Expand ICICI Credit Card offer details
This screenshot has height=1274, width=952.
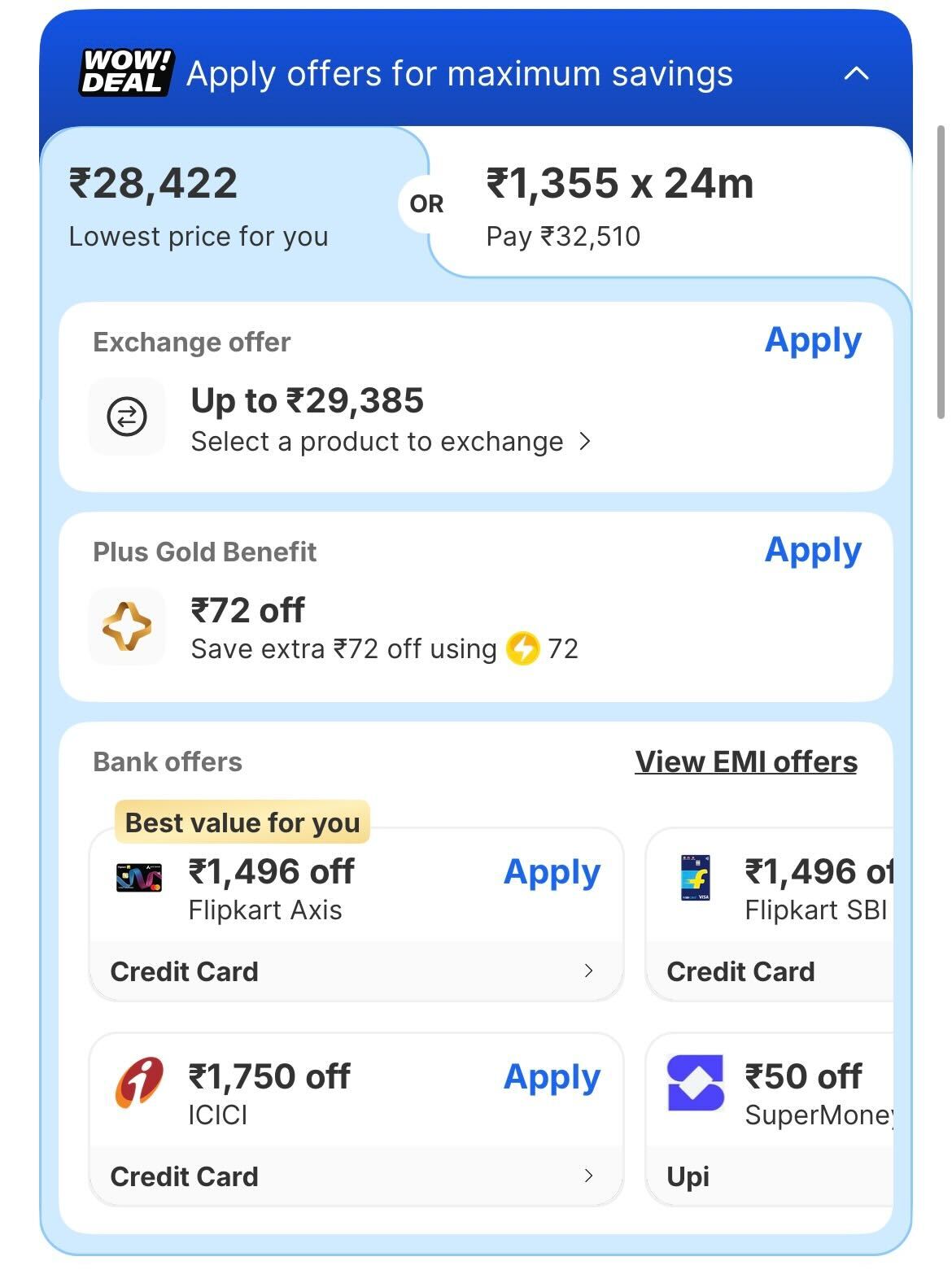[x=588, y=1176]
